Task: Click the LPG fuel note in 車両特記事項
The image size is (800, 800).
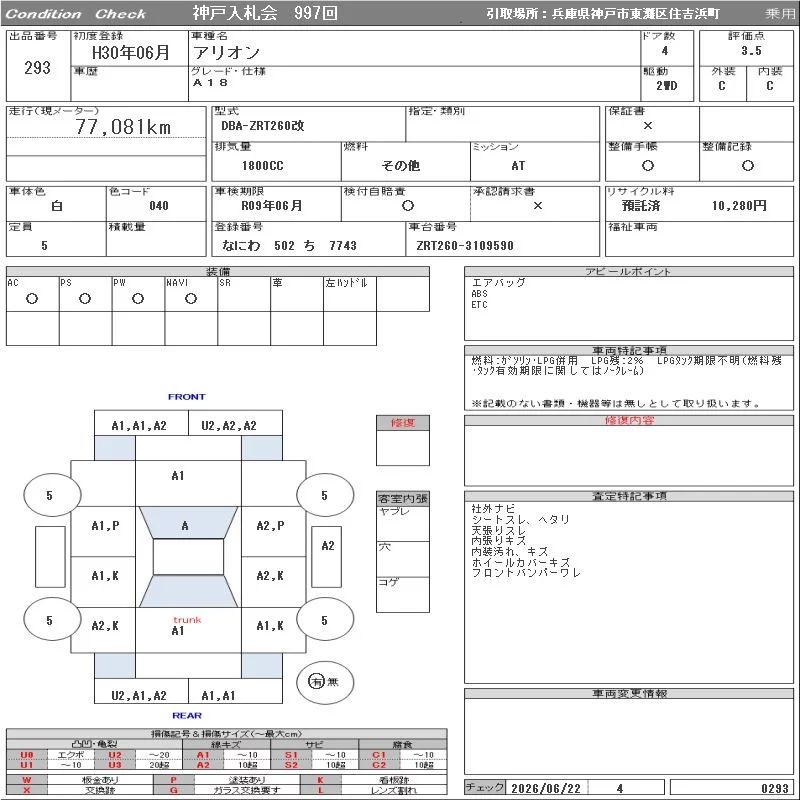Action: [x=627, y=366]
